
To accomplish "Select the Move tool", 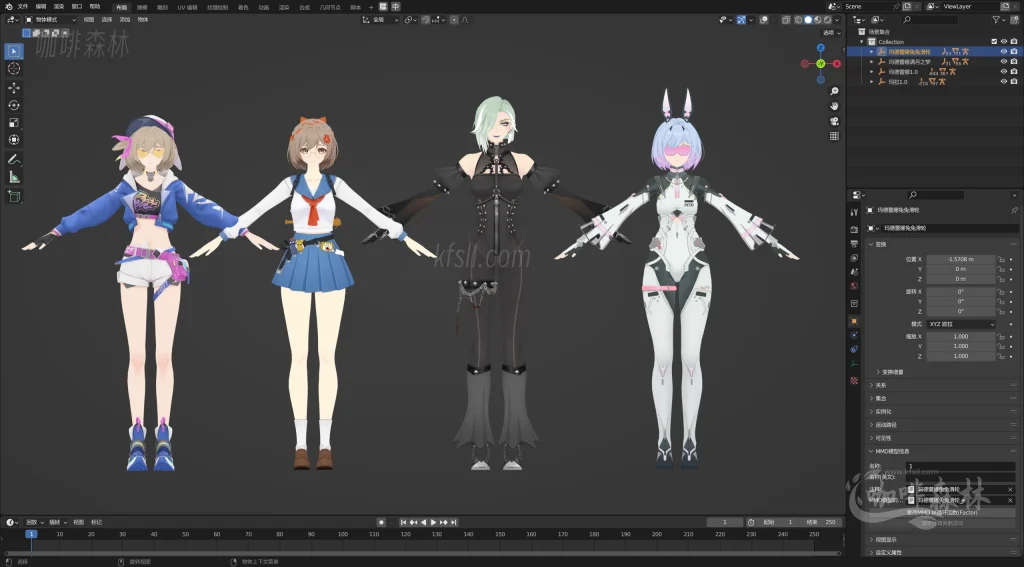I will [x=14, y=88].
